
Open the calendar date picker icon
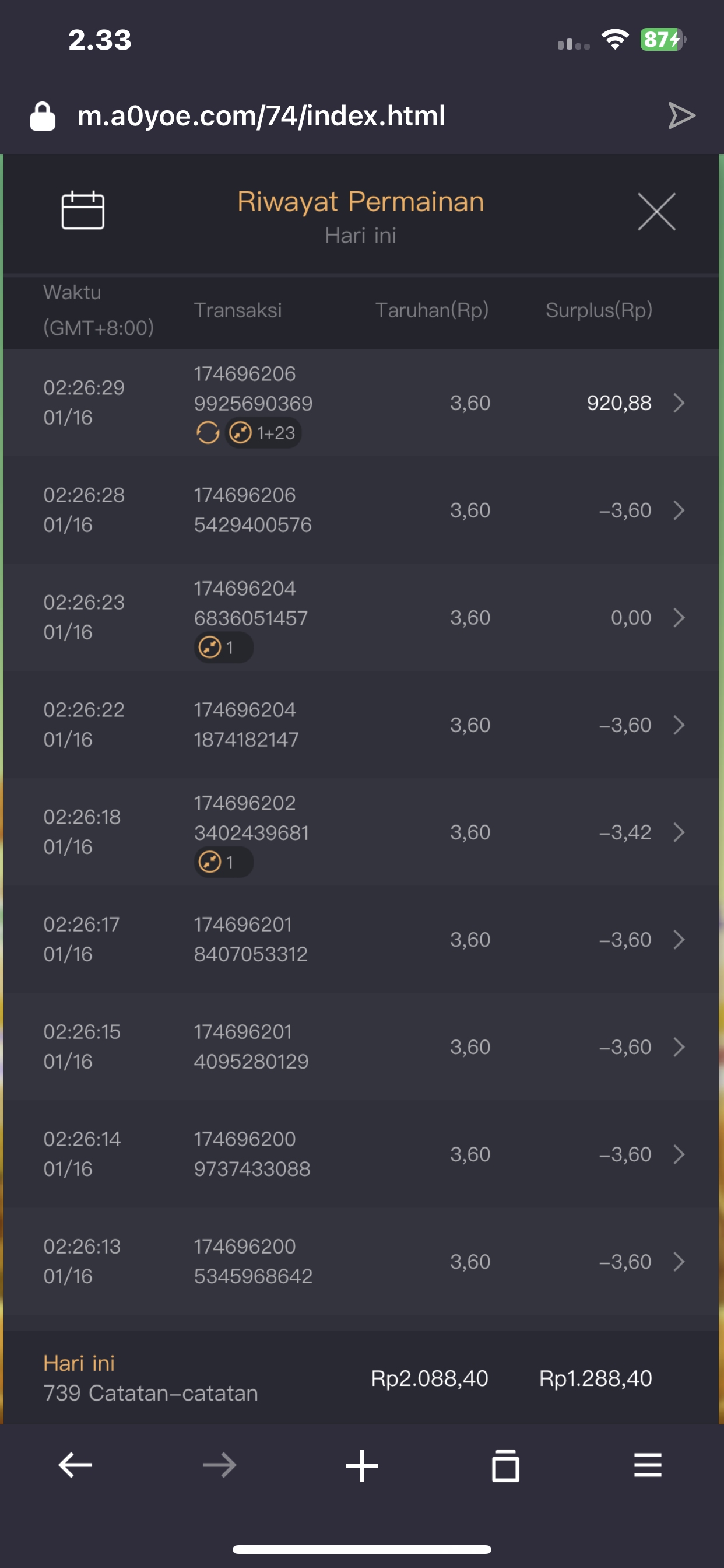83,211
